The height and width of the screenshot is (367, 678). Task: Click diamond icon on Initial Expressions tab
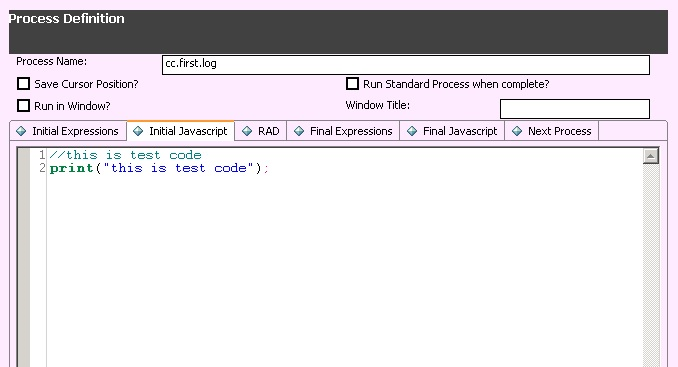21,131
